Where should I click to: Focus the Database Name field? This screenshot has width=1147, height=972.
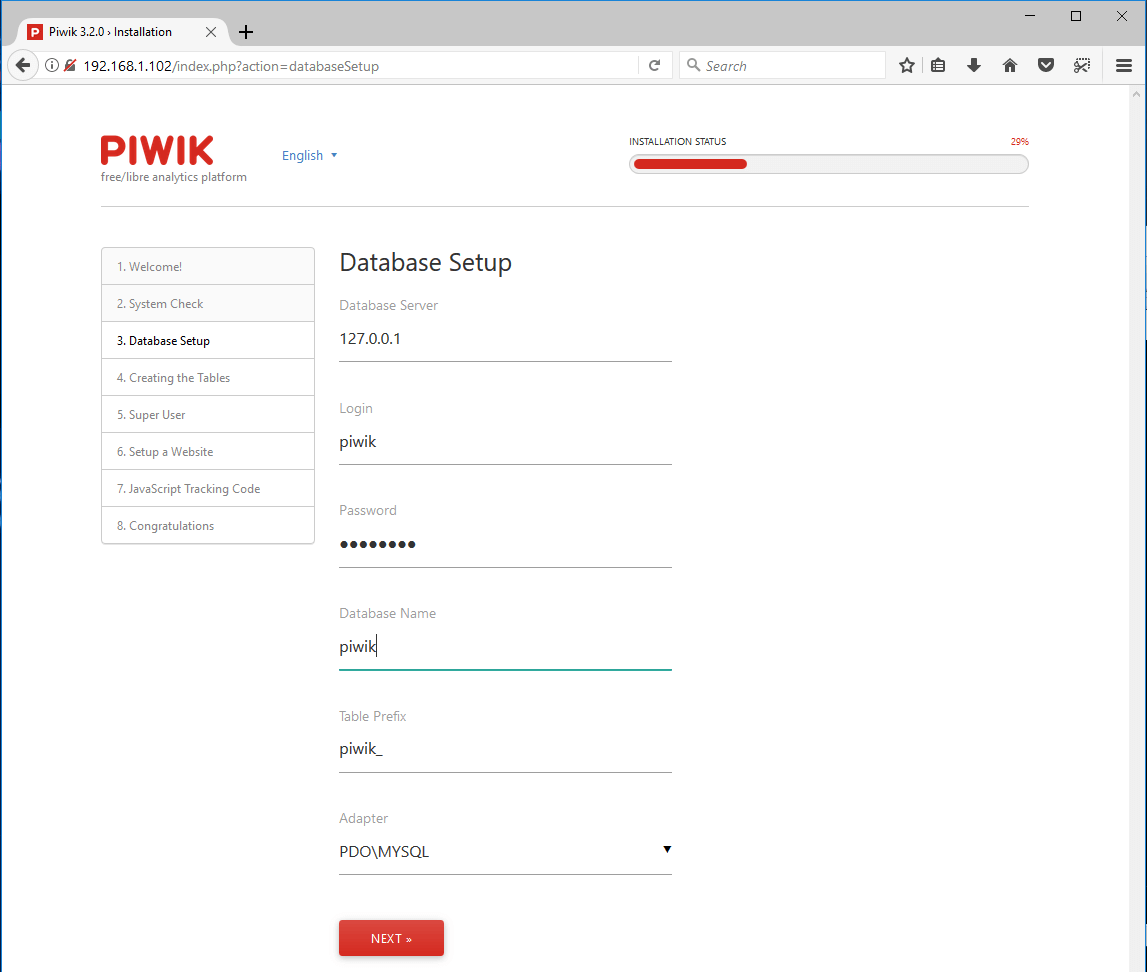505,647
